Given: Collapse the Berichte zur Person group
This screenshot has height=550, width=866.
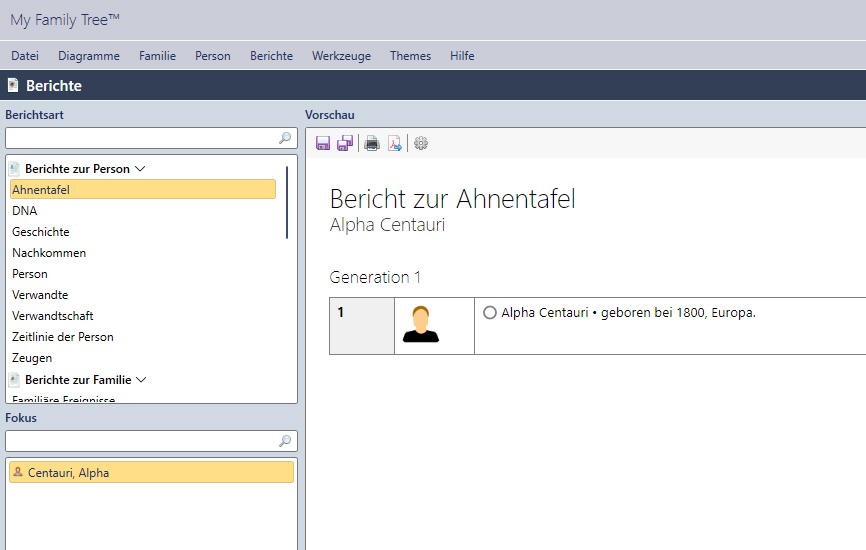Looking at the screenshot, I should pos(140,169).
